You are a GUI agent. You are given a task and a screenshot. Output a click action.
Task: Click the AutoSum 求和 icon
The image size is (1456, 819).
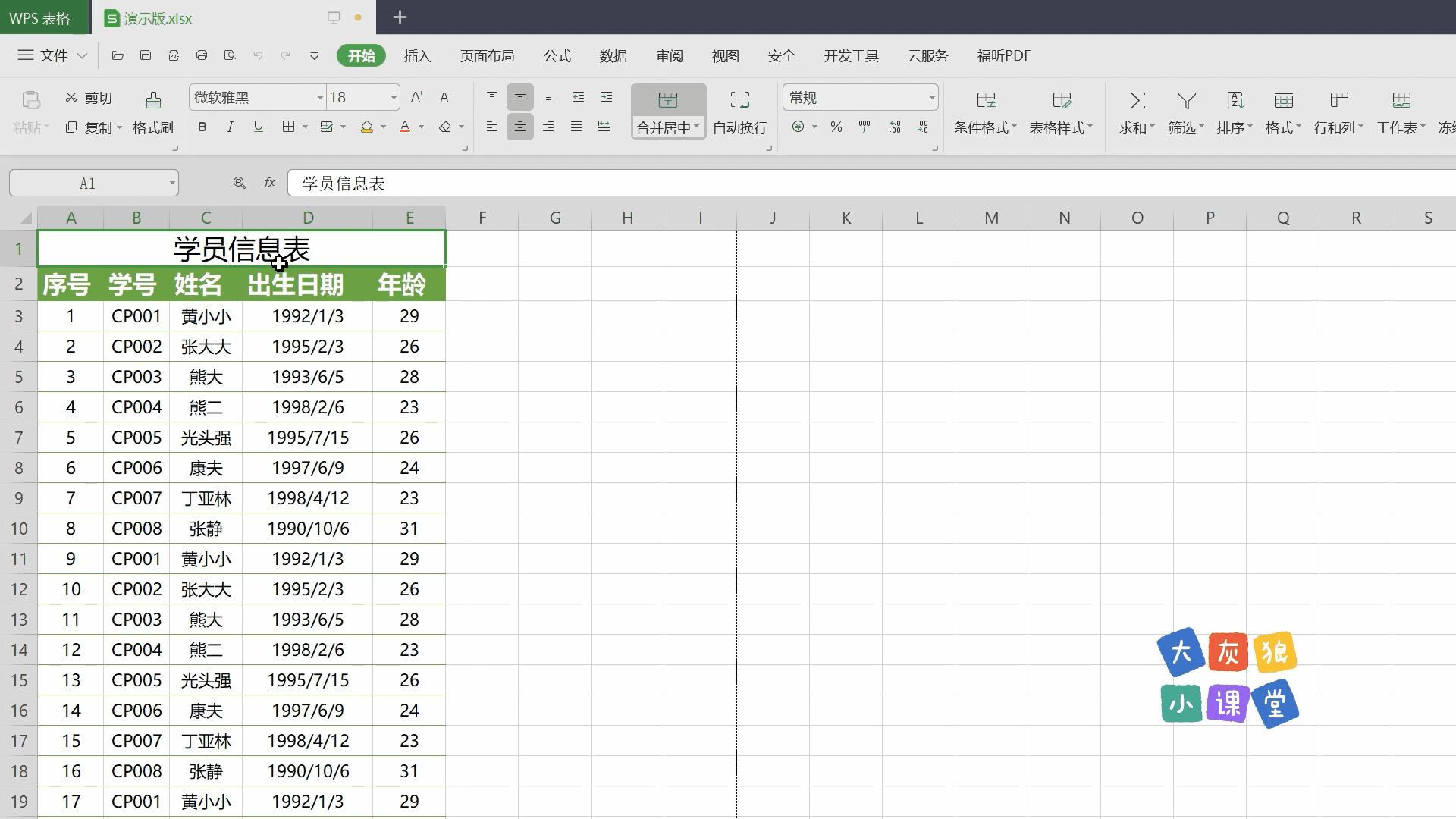[x=1136, y=99]
